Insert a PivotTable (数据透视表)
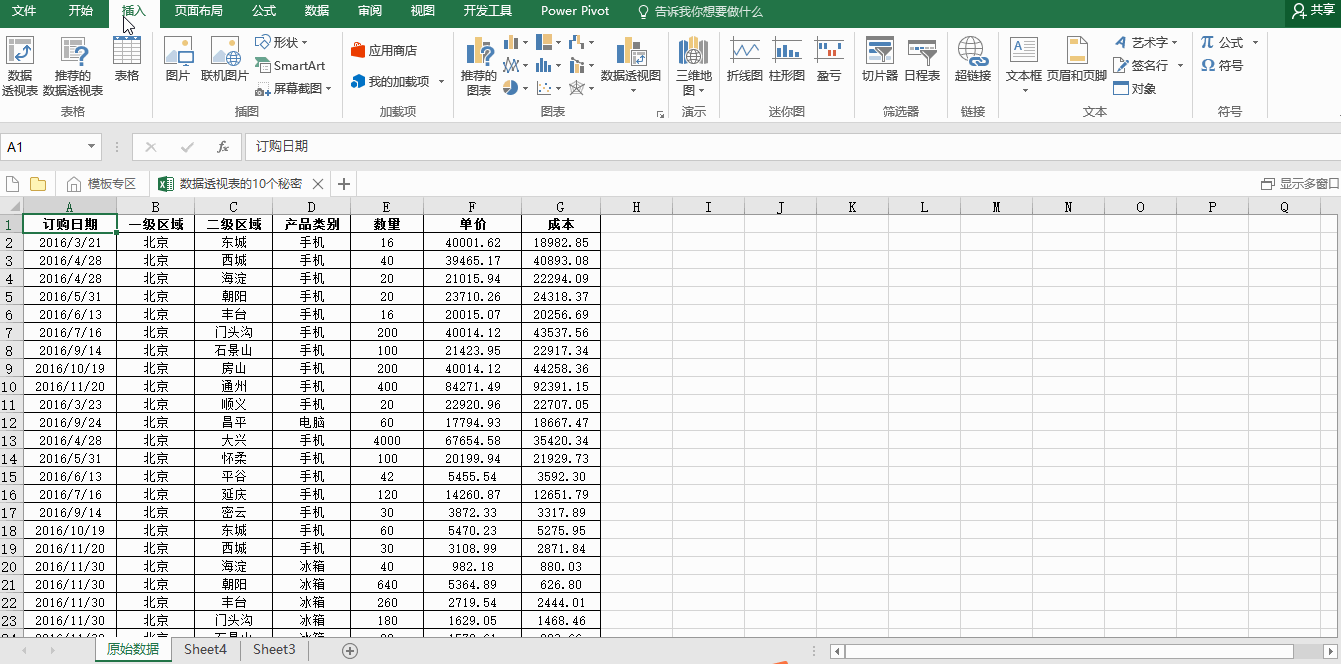 [x=20, y=66]
